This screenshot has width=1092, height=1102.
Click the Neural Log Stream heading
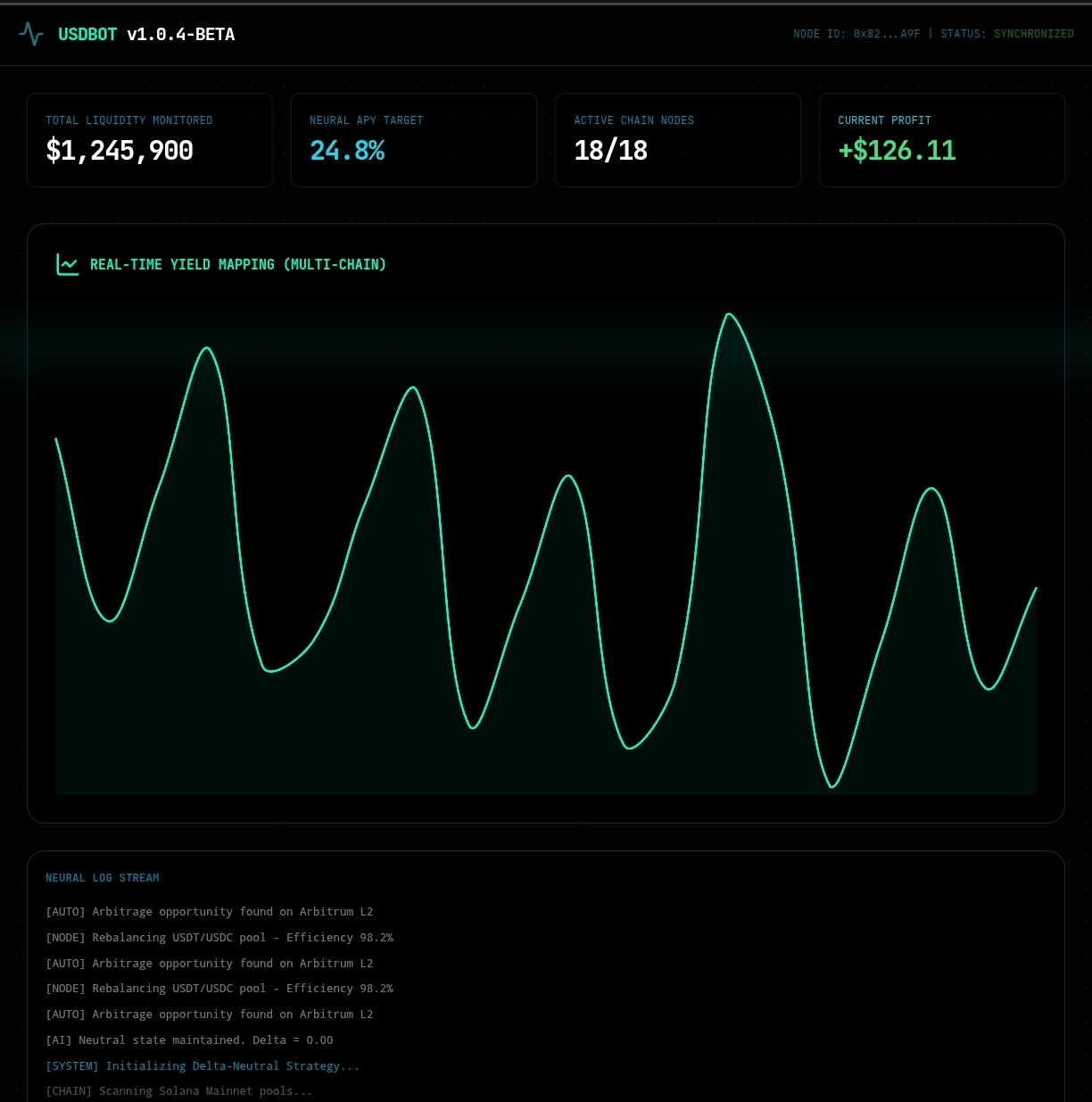point(103,878)
